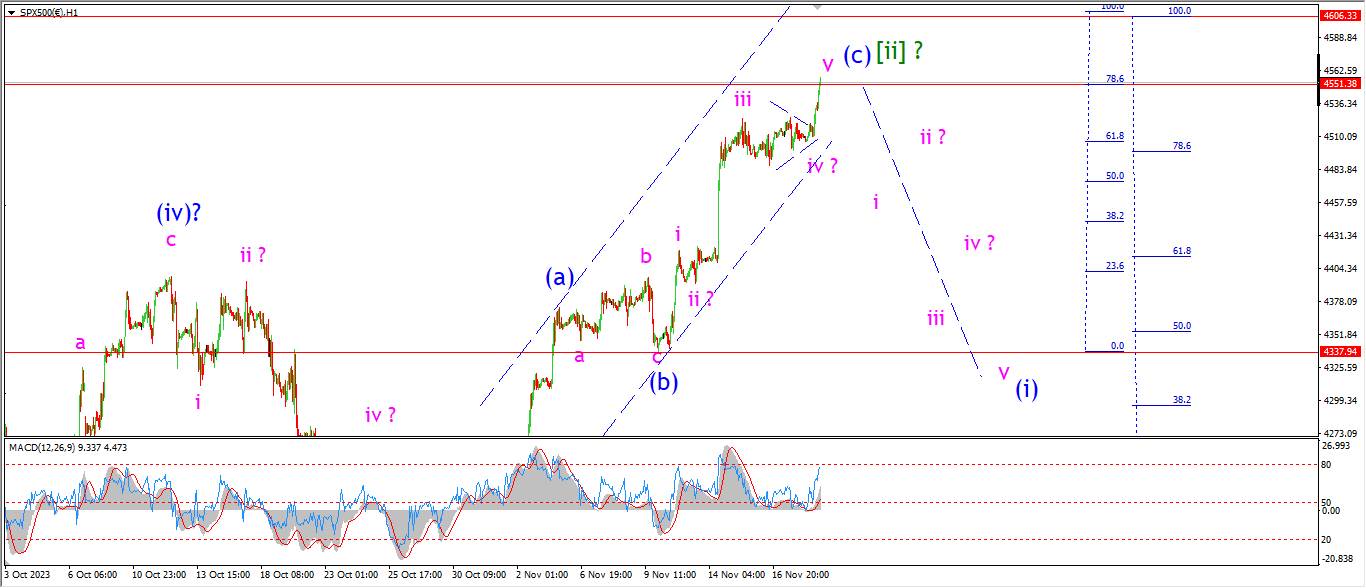Select the blue (a) wave label
1366x588 pixels.
click(x=560, y=277)
